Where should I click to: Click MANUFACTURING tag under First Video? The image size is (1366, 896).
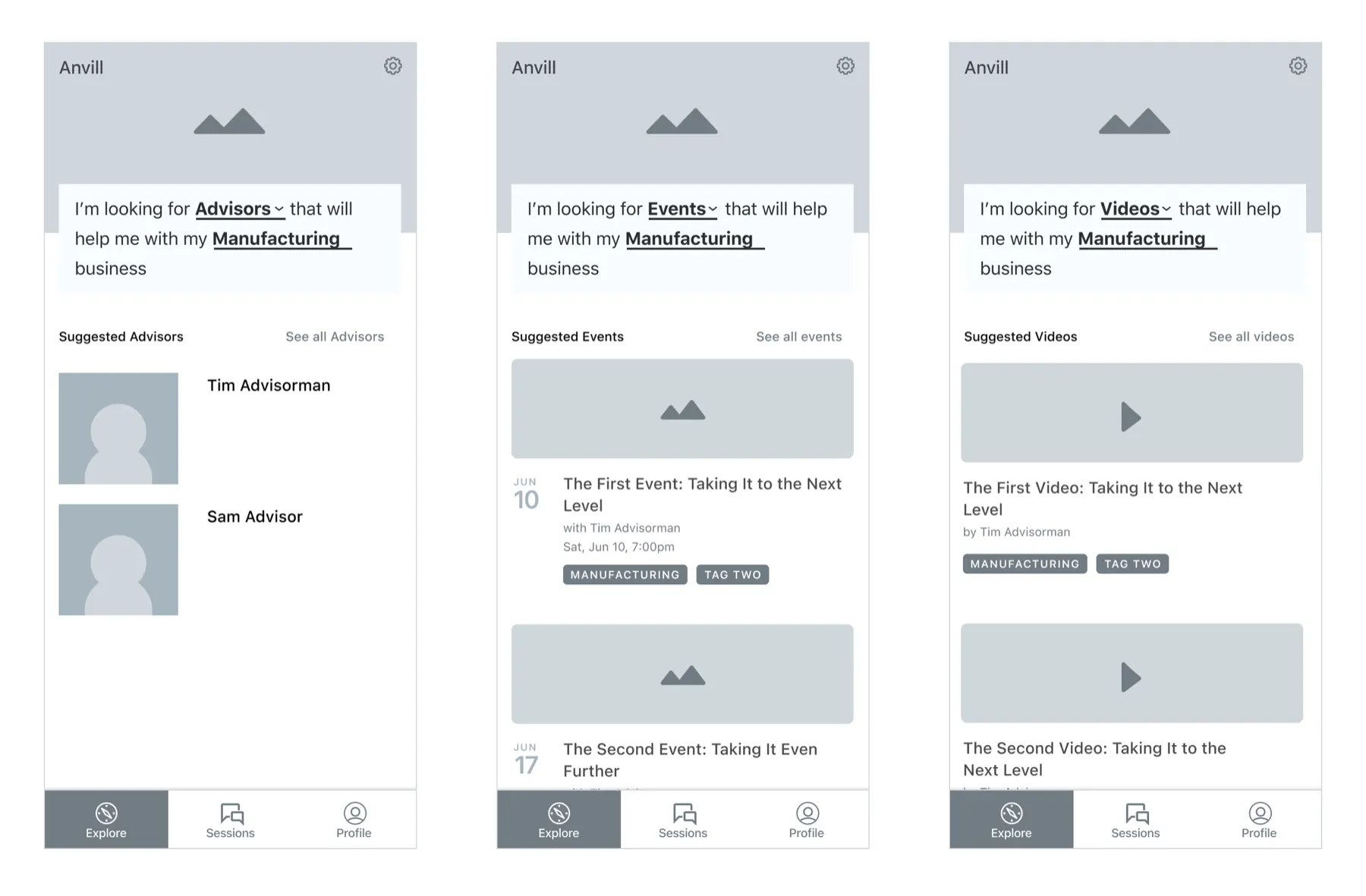[x=1024, y=564]
